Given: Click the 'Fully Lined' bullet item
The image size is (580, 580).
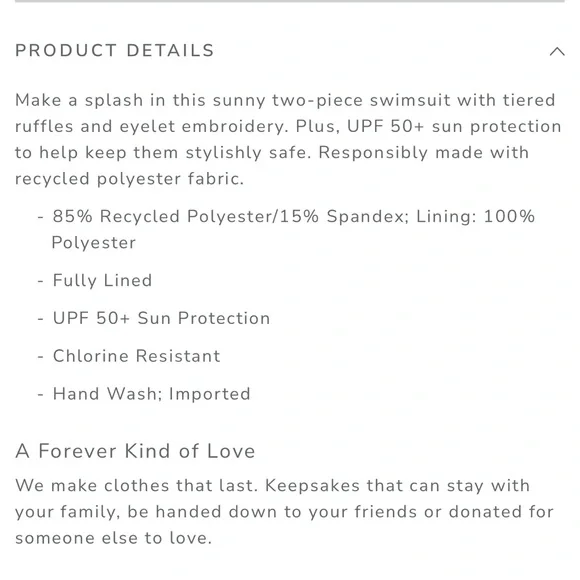Looking at the screenshot, I should pyautogui.click(x=102, y=280).
